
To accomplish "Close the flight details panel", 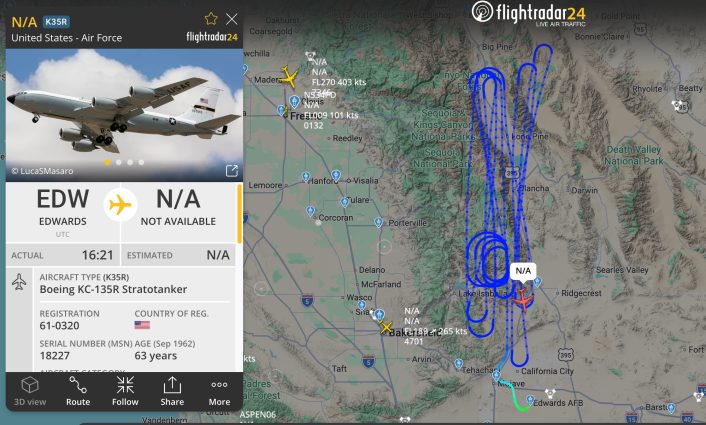I will 232,19.
